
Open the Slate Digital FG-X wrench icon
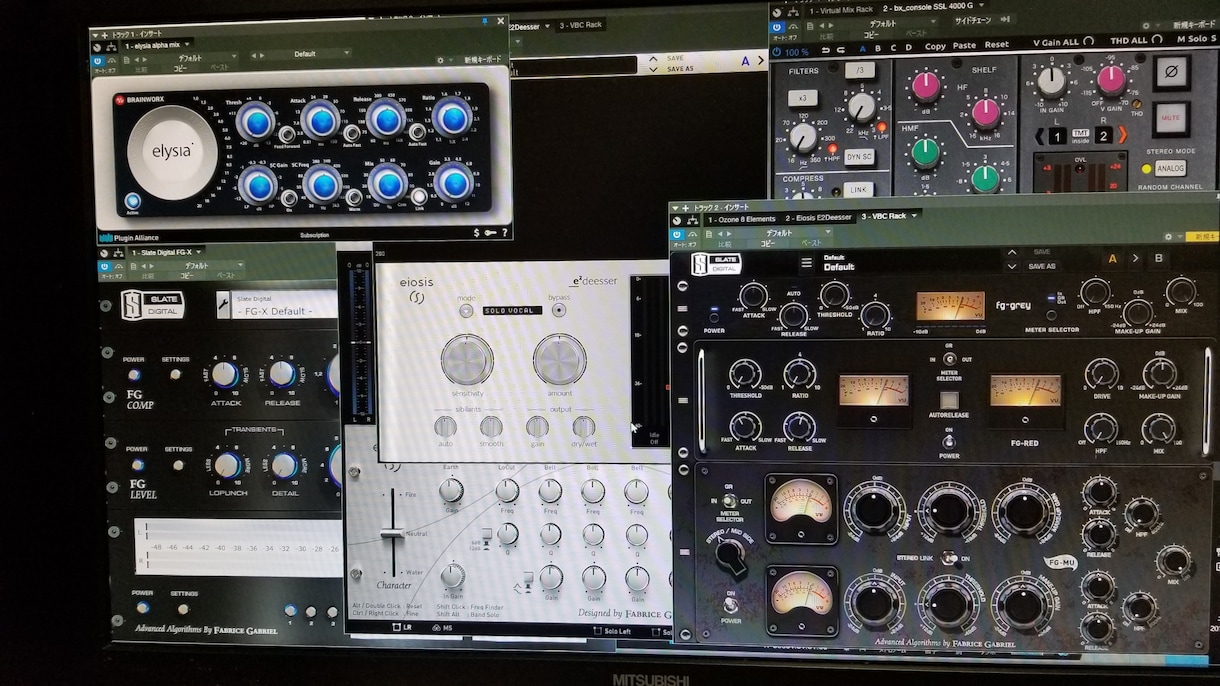tap(223, 304)
